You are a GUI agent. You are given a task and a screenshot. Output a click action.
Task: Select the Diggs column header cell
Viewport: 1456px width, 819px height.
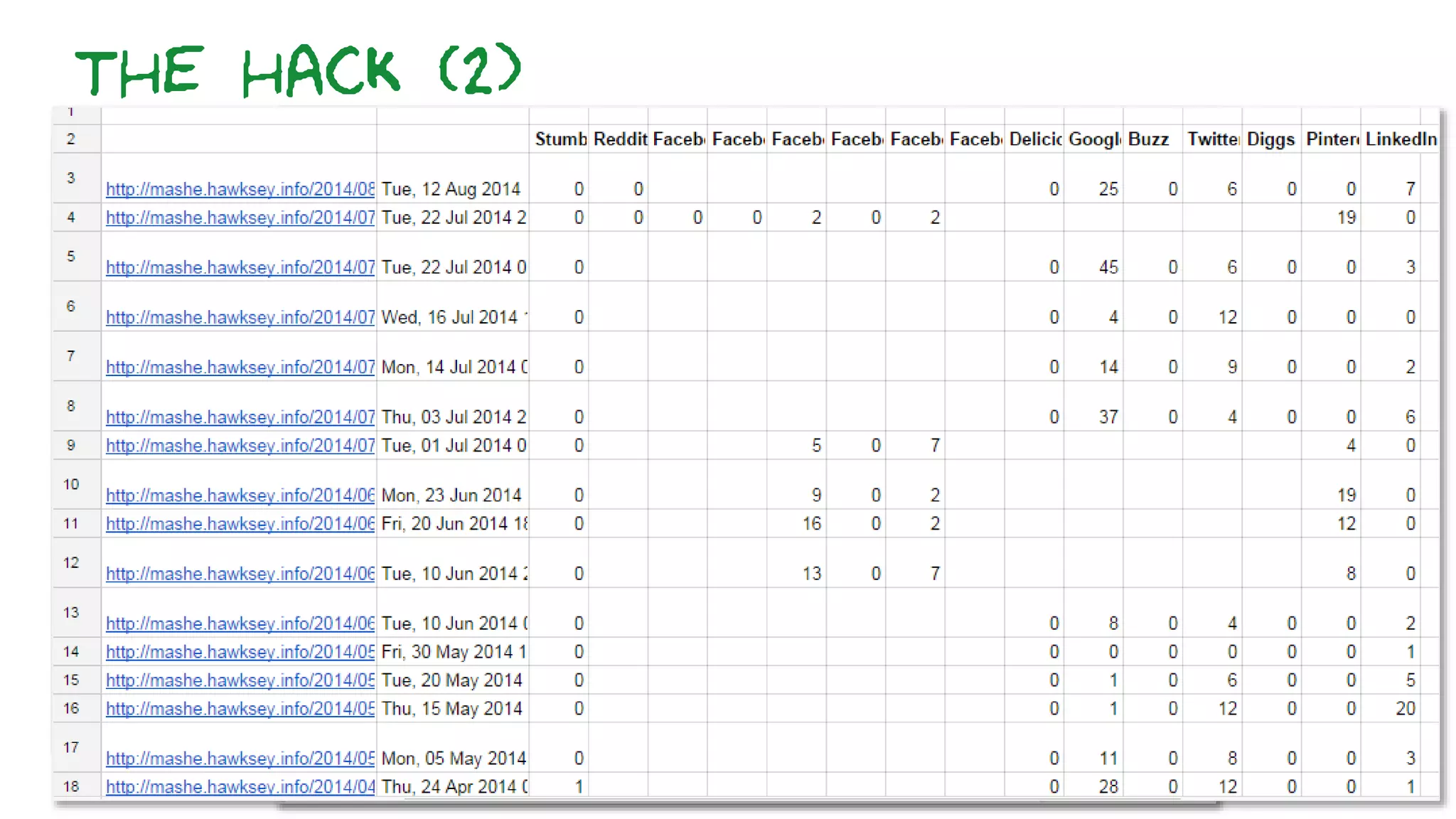tap(1271, 139)
